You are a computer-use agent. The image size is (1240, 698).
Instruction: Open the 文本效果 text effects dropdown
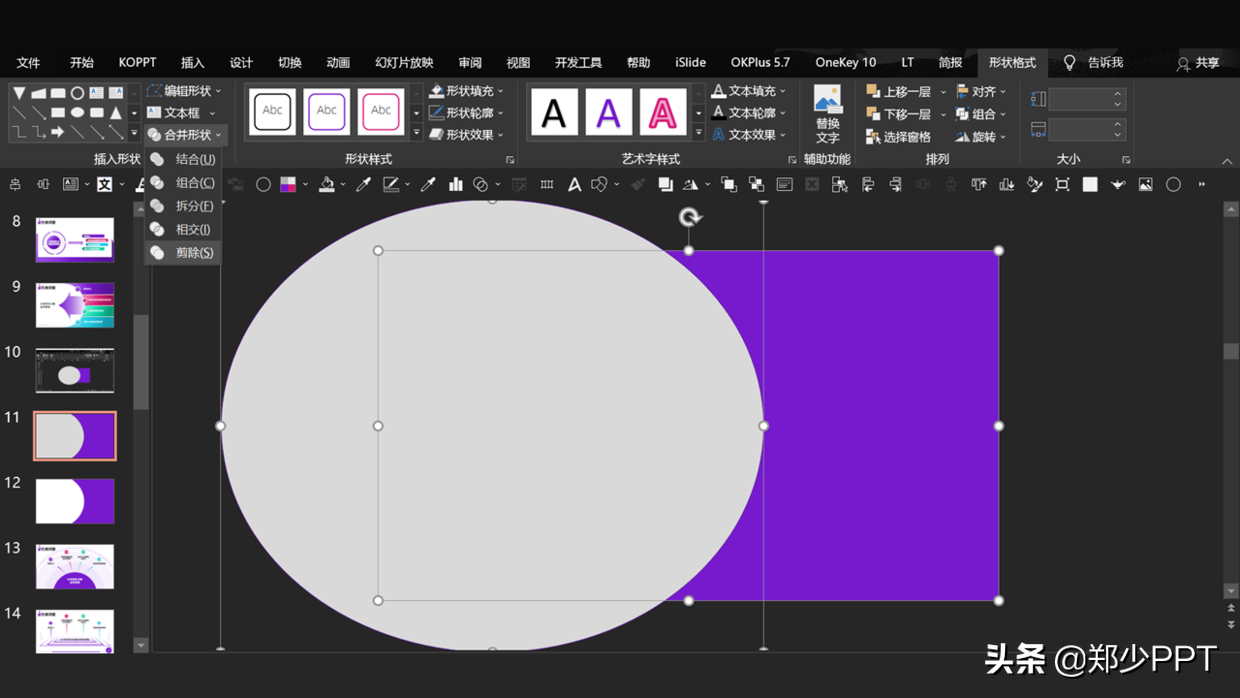coord(750,135)
